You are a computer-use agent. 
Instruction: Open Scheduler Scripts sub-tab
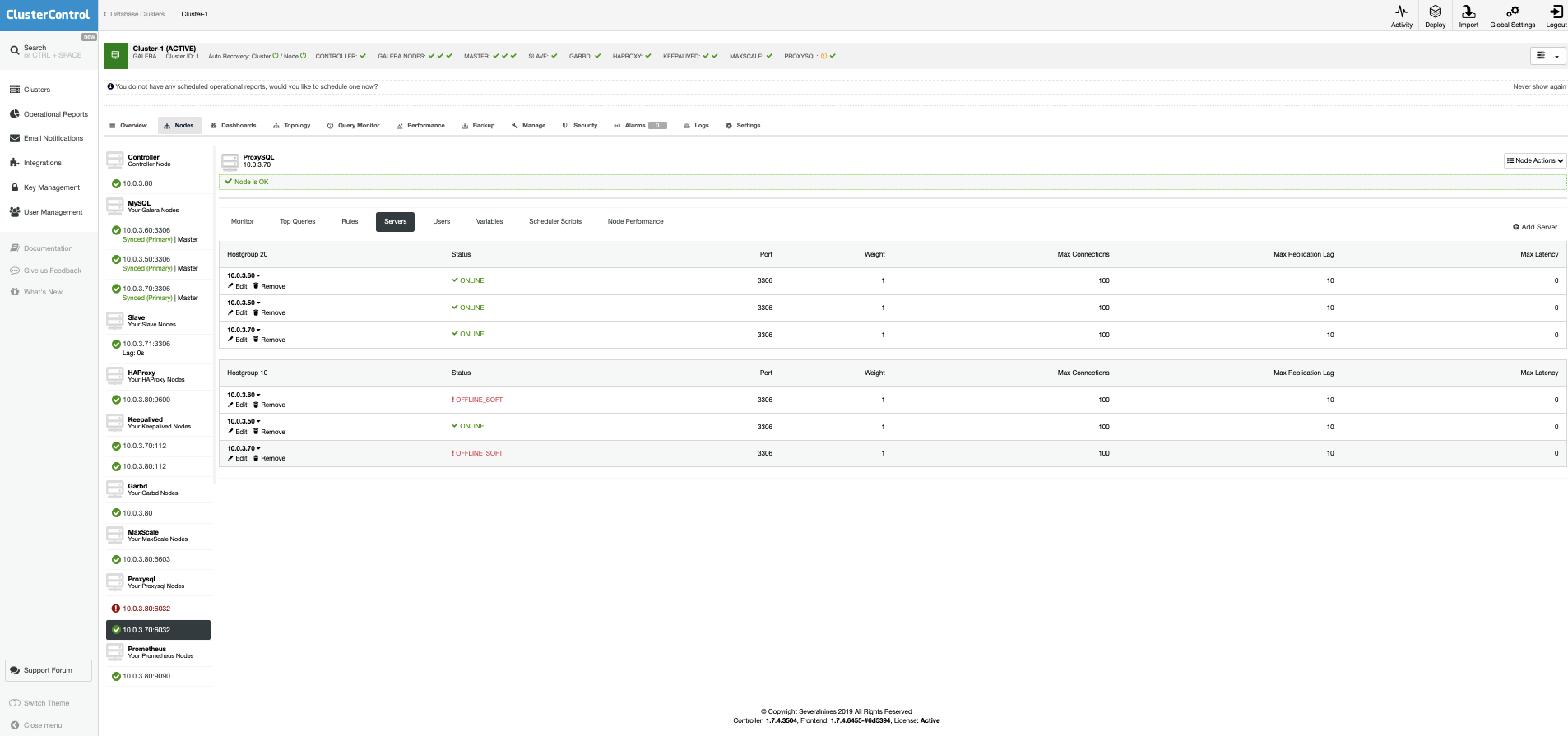pos(555,221)
